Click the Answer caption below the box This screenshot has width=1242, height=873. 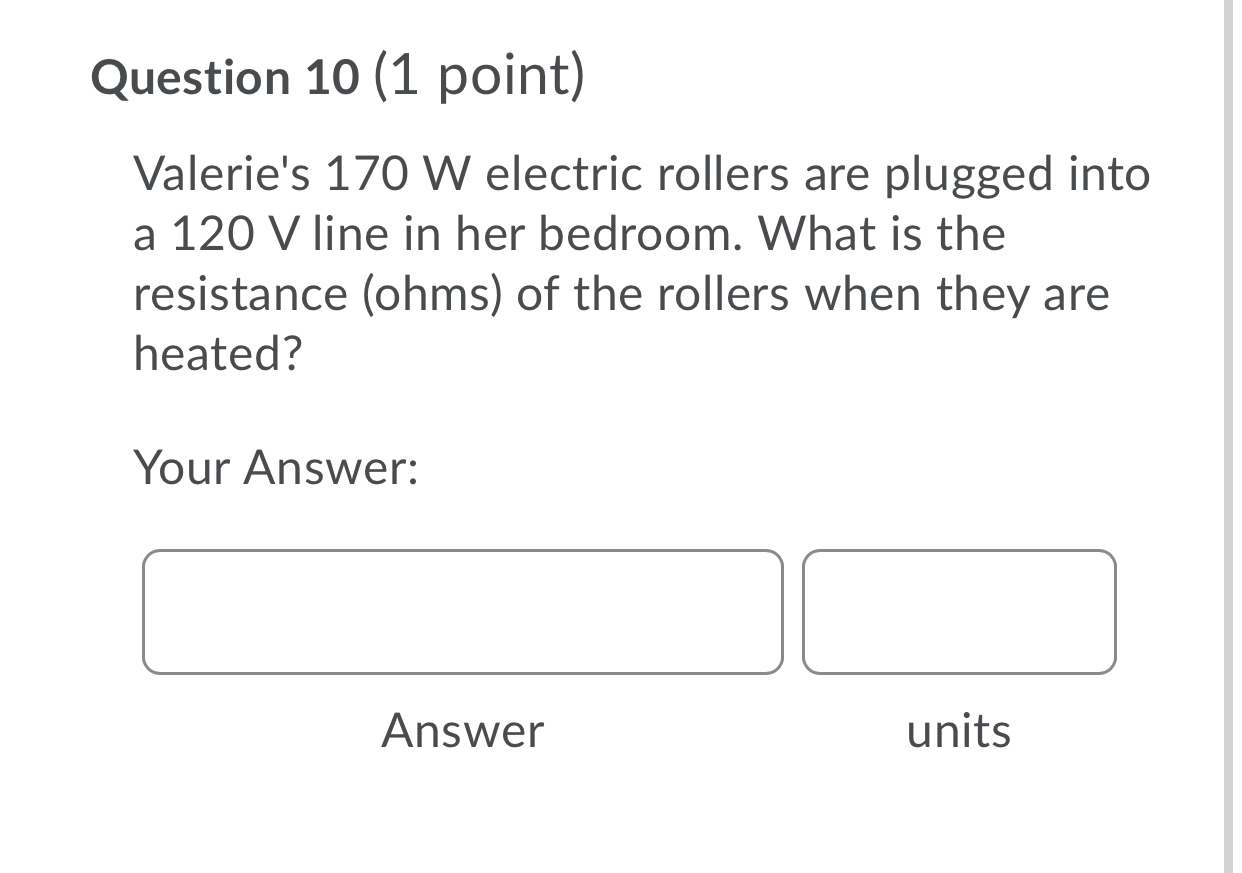click(462, 731)
